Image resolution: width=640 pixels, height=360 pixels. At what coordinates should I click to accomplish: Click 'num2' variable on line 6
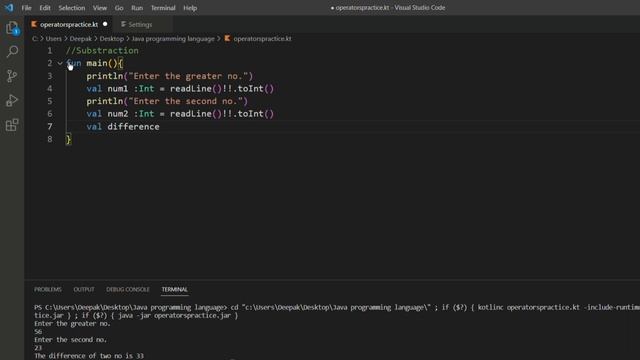(x=118, y=114)
